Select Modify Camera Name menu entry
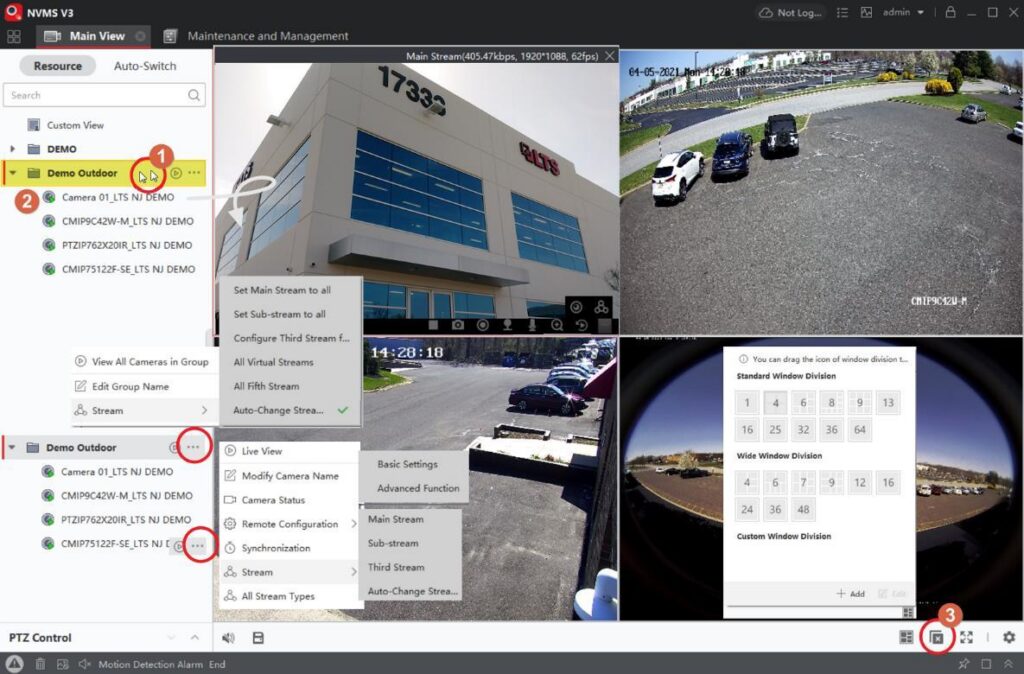Screen dimensions: 1024x674 coord(290,476)
